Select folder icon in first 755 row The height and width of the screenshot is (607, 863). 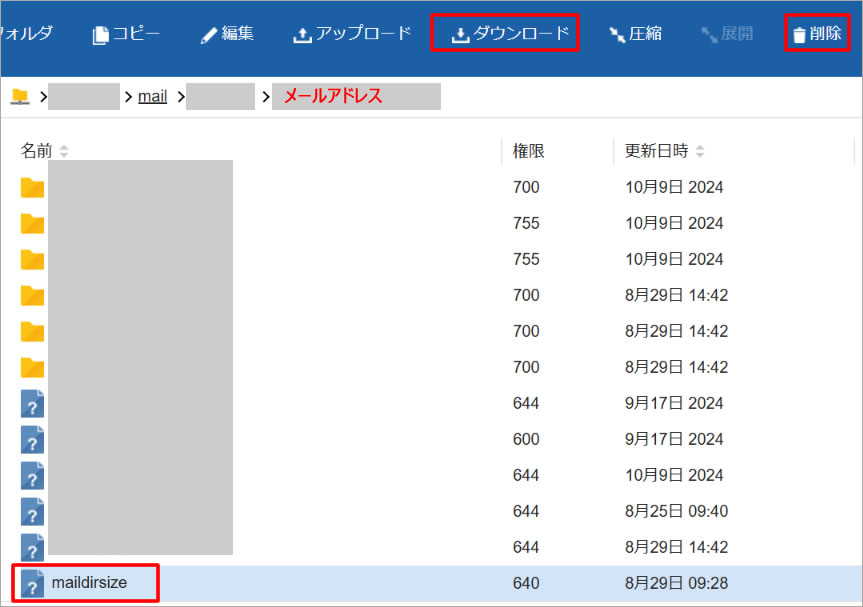(x=32, y=223)
